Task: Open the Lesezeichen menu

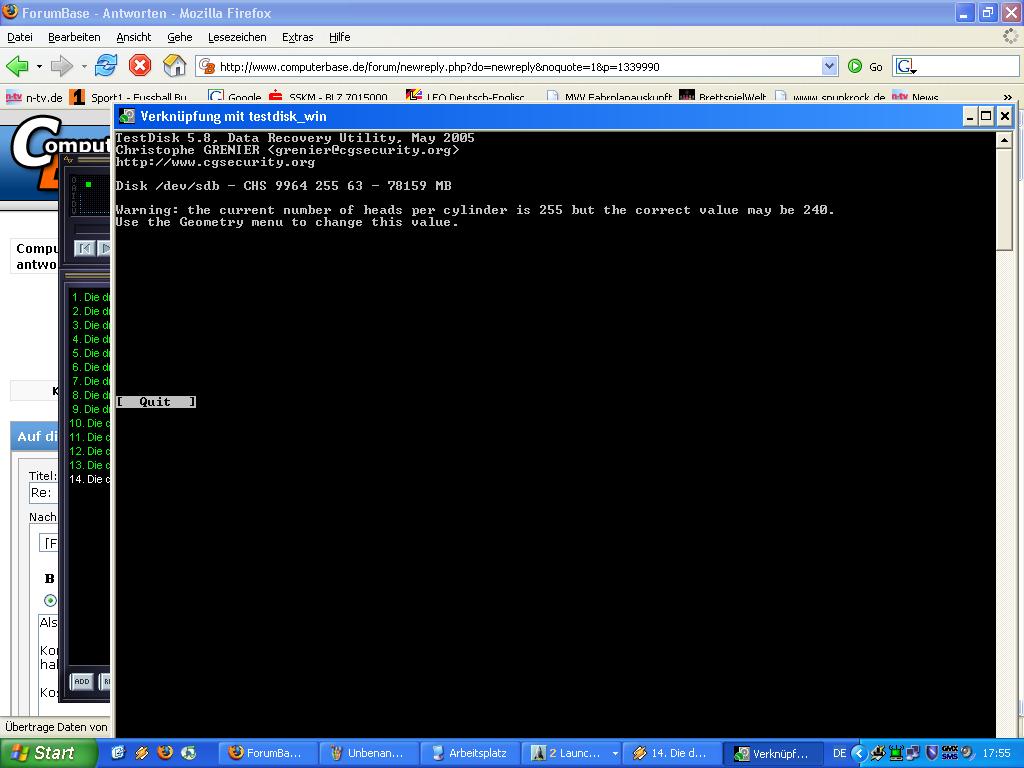Action: tap(237, 37)
